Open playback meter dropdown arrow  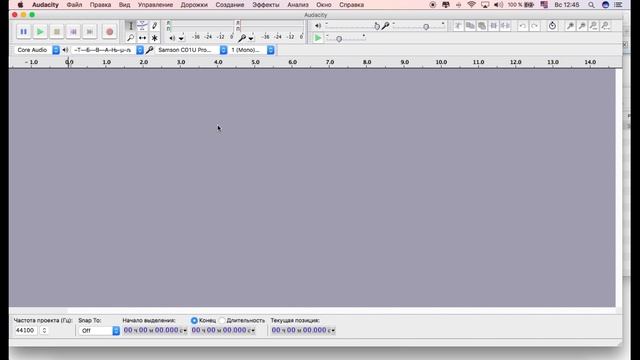pyautogui.click(x=181, y=38)
